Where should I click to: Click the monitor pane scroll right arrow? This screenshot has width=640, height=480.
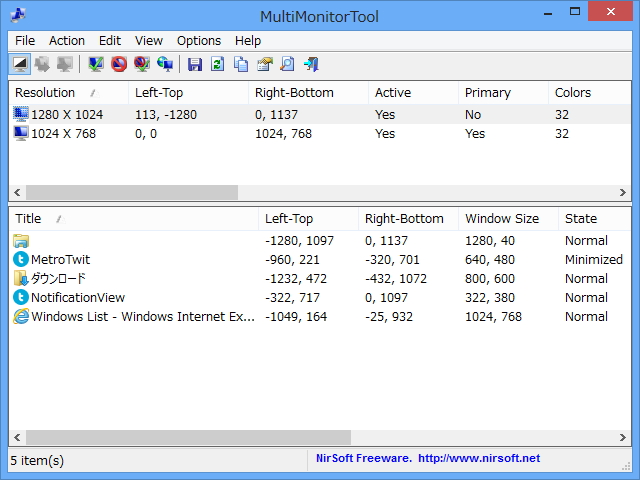coord(622,192)
